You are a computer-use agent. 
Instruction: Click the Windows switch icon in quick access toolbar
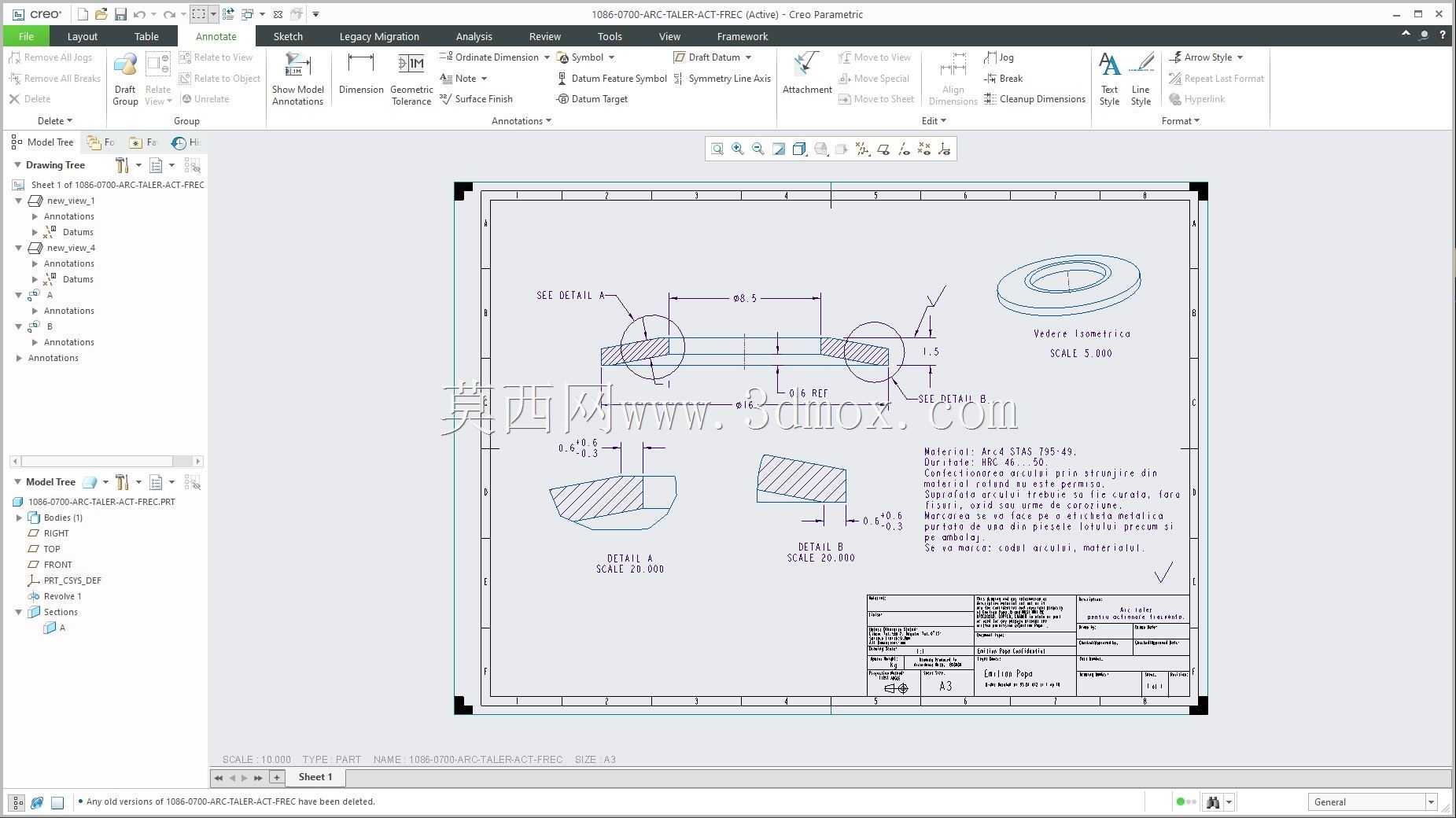[248, 14]
